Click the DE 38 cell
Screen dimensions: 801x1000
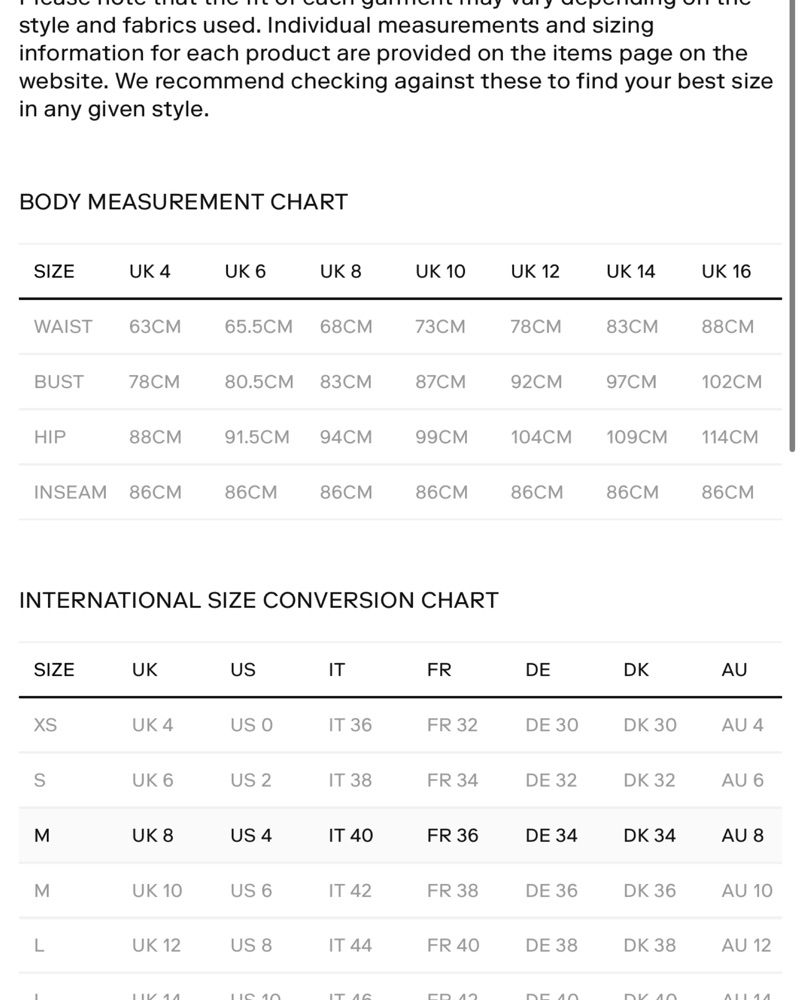[551, 945]
